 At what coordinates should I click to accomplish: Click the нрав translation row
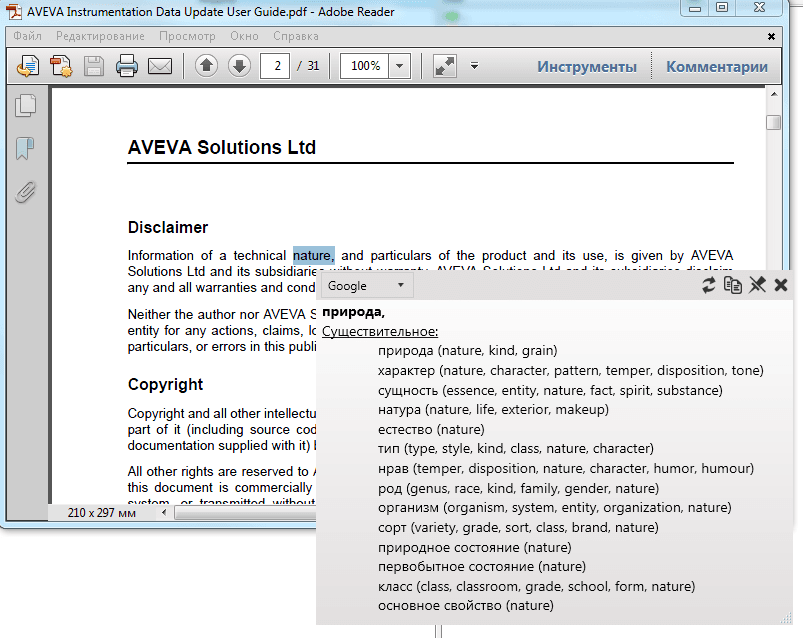566,469
